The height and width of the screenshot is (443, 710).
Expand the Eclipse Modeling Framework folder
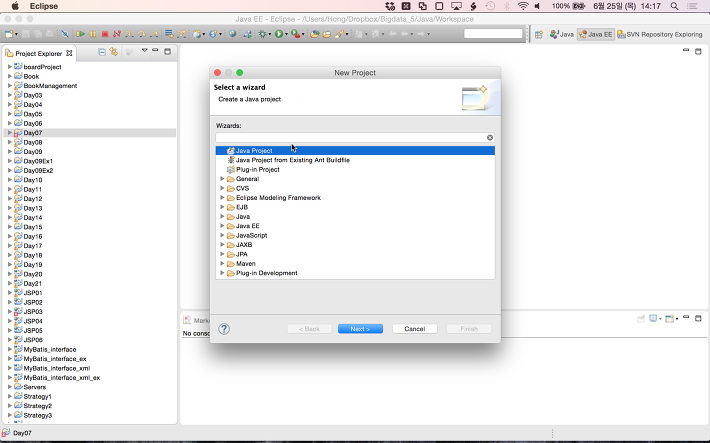point(222,197)
